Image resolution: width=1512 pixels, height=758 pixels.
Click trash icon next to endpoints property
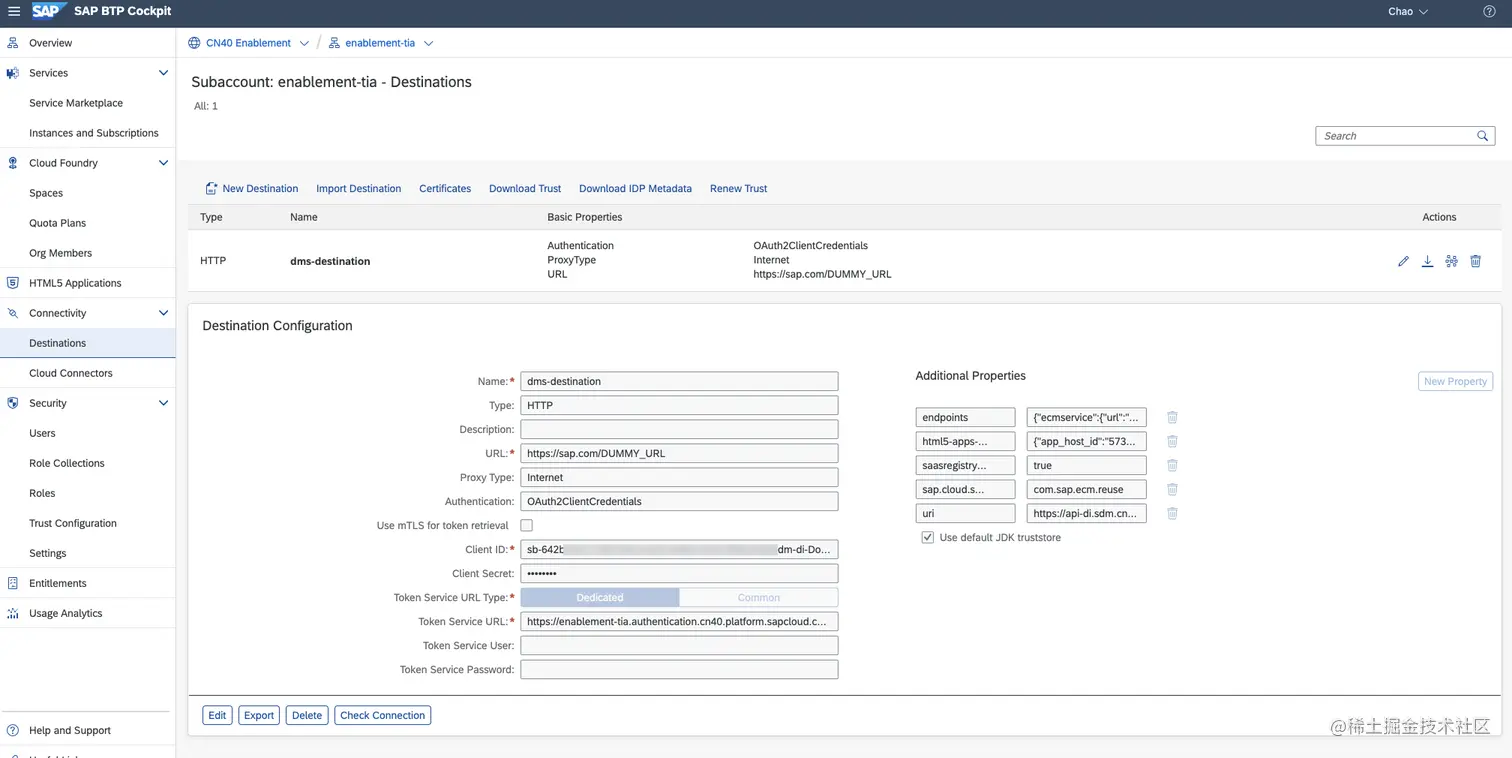(x=1172, y=417)
